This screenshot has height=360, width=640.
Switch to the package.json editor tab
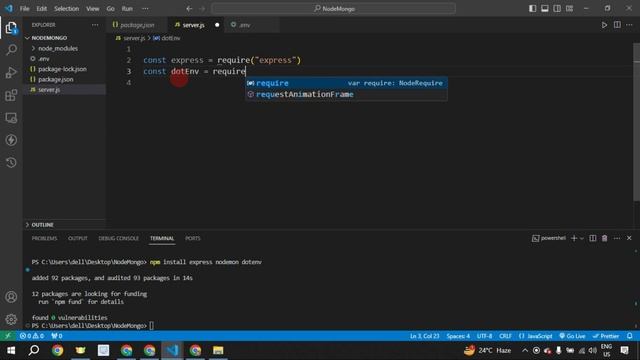click(137, 25)
